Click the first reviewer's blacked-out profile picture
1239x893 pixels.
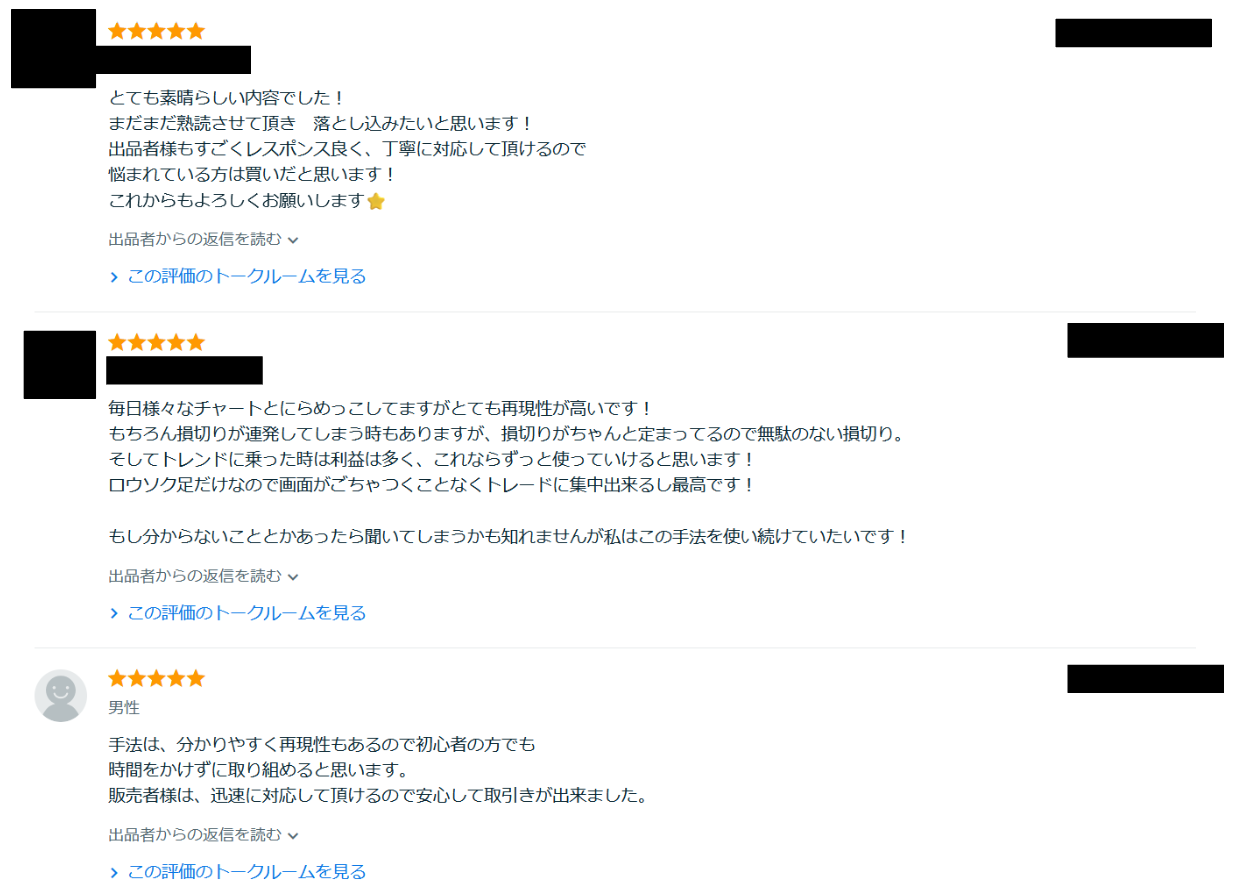[x=53, y=49]
